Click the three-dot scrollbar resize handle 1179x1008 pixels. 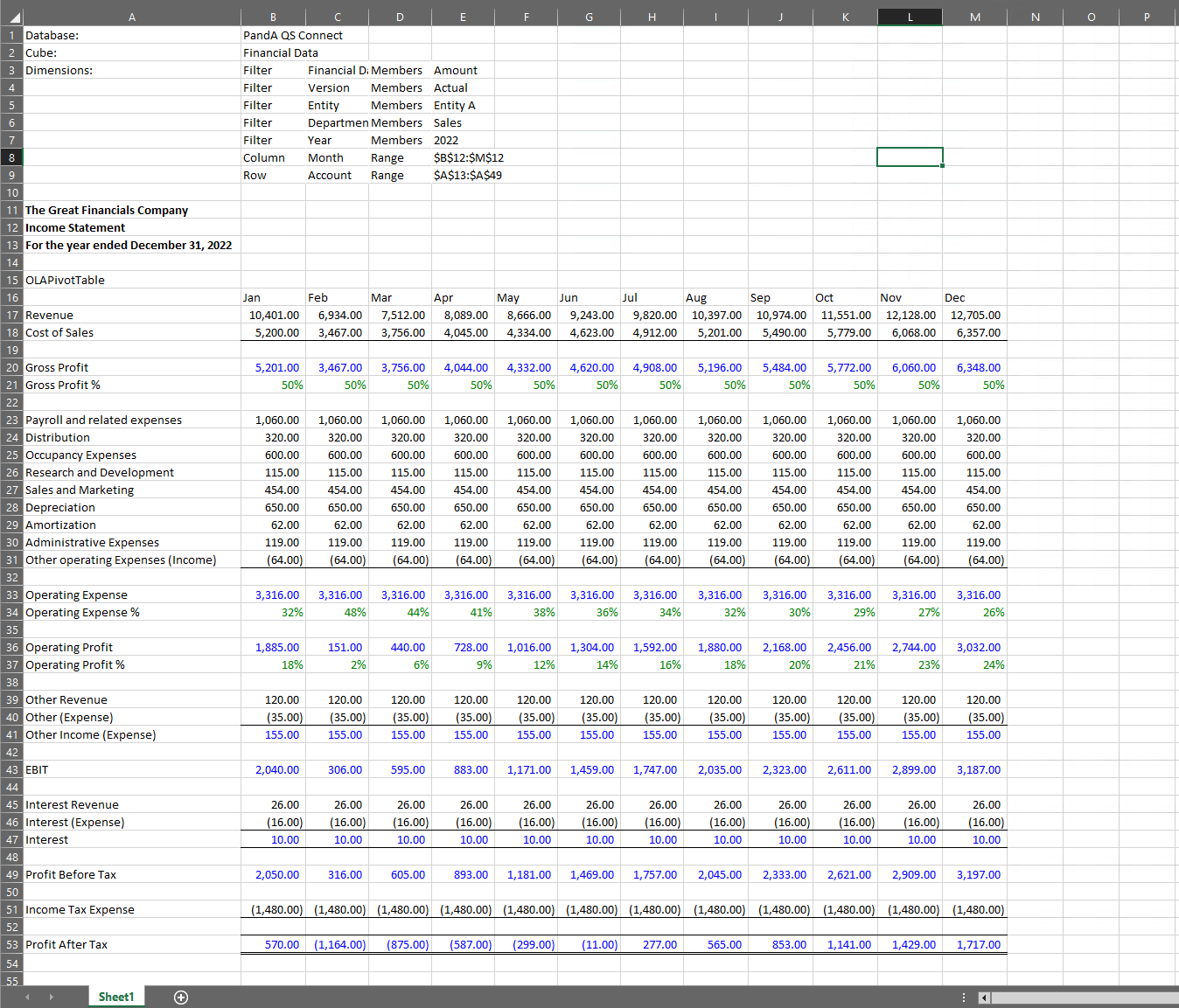point(964,998)
